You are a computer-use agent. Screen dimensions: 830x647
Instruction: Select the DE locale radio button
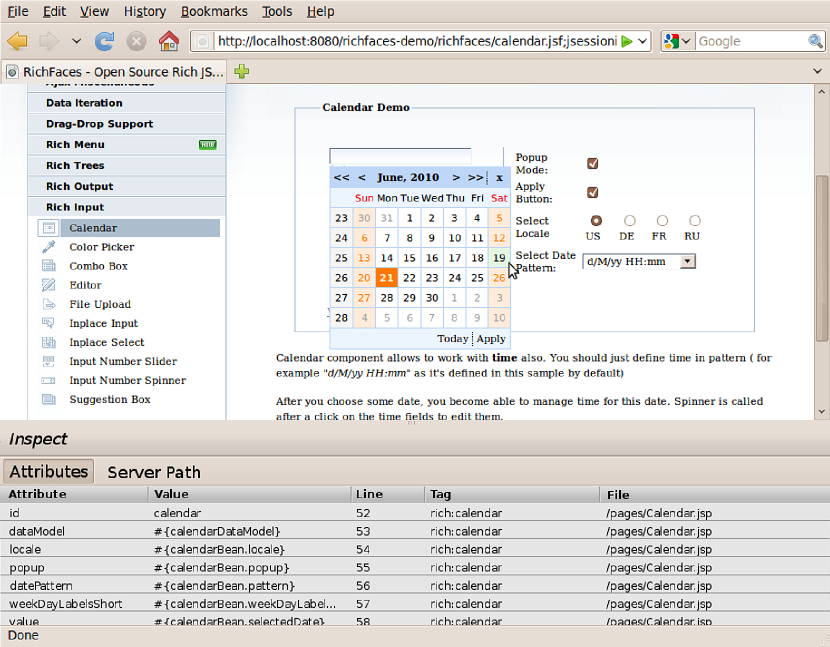pyautogui.click(x=629, y=220)
